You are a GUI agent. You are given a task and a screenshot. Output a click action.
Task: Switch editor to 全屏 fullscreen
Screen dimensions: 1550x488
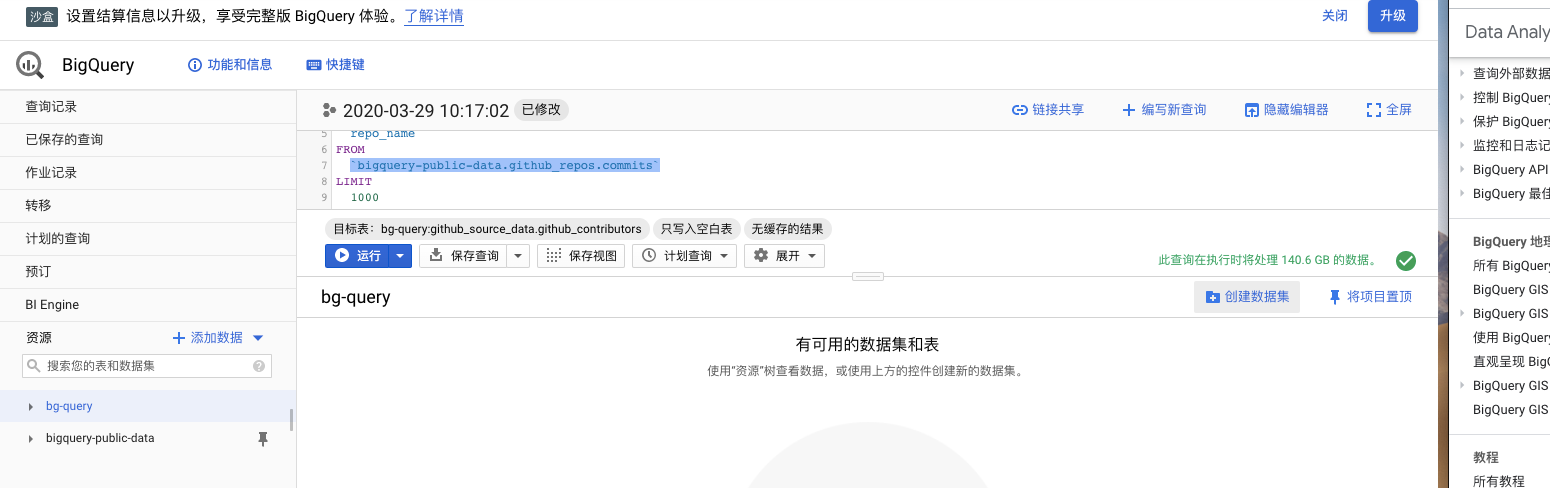[x=1389, y=110]
